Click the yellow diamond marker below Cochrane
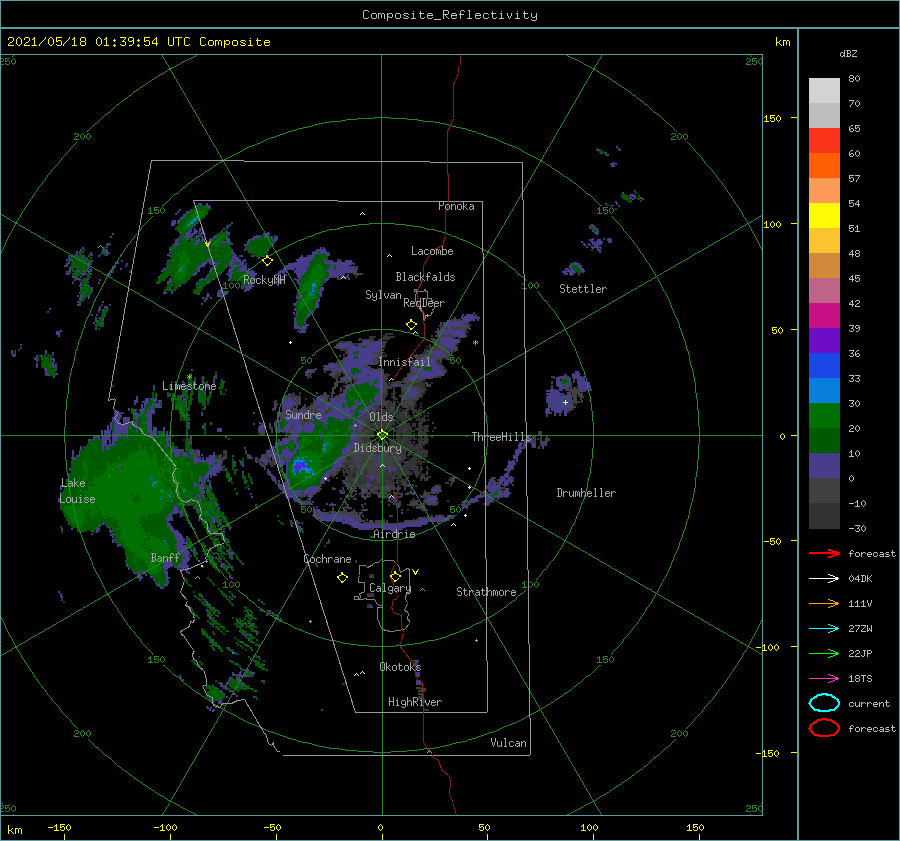This screenshot has width=900, height=841. coord(342,578)
